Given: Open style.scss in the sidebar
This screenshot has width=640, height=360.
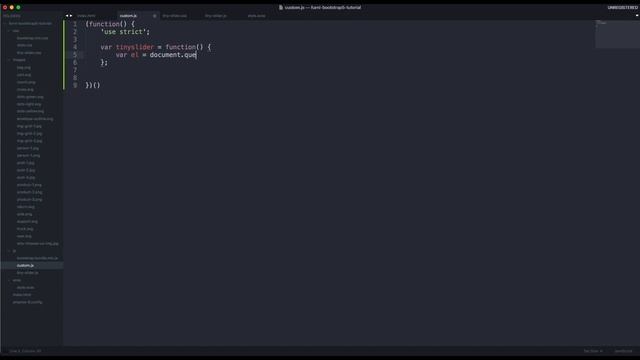Looking at the screenshot, I should (x=26, y=288).
